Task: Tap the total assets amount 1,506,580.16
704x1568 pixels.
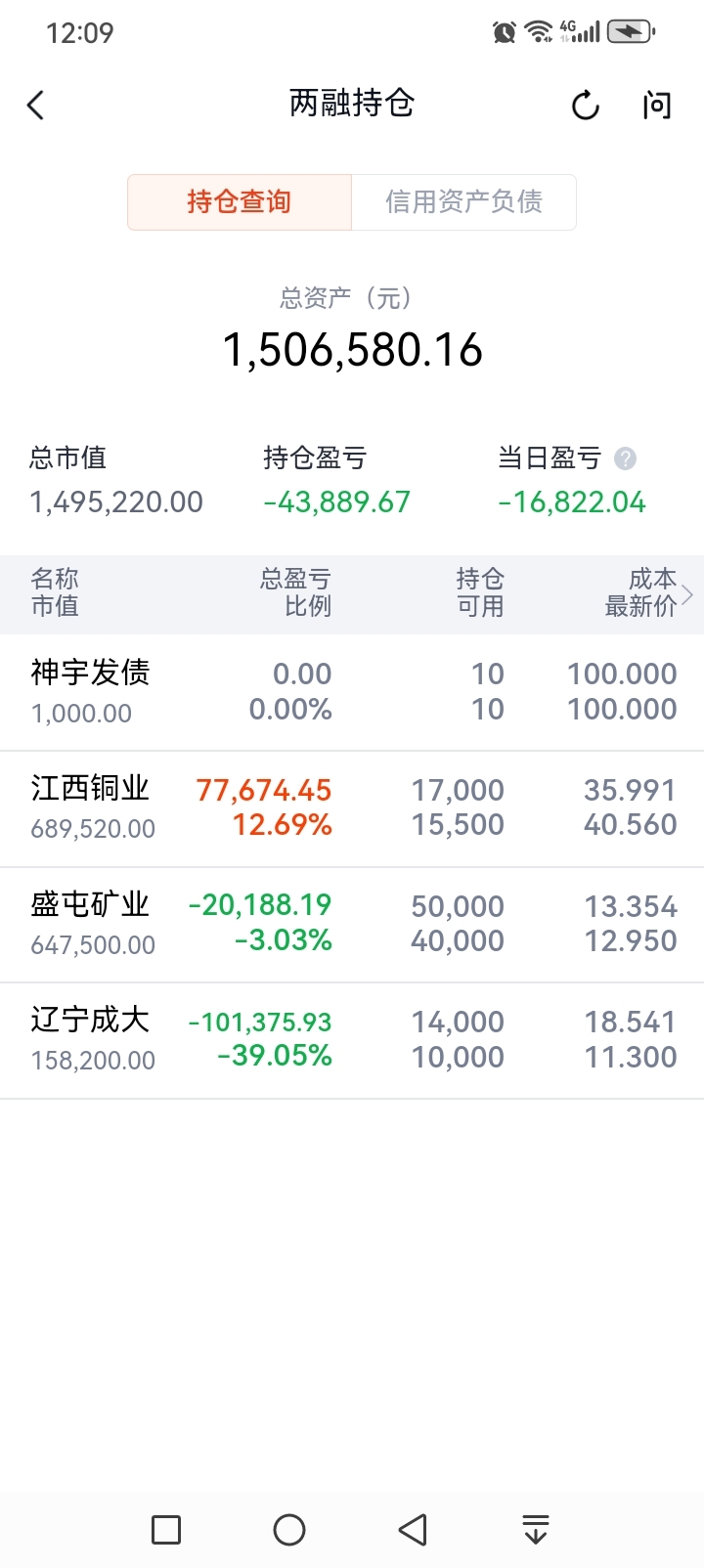Action: click(x=352, y=350)
